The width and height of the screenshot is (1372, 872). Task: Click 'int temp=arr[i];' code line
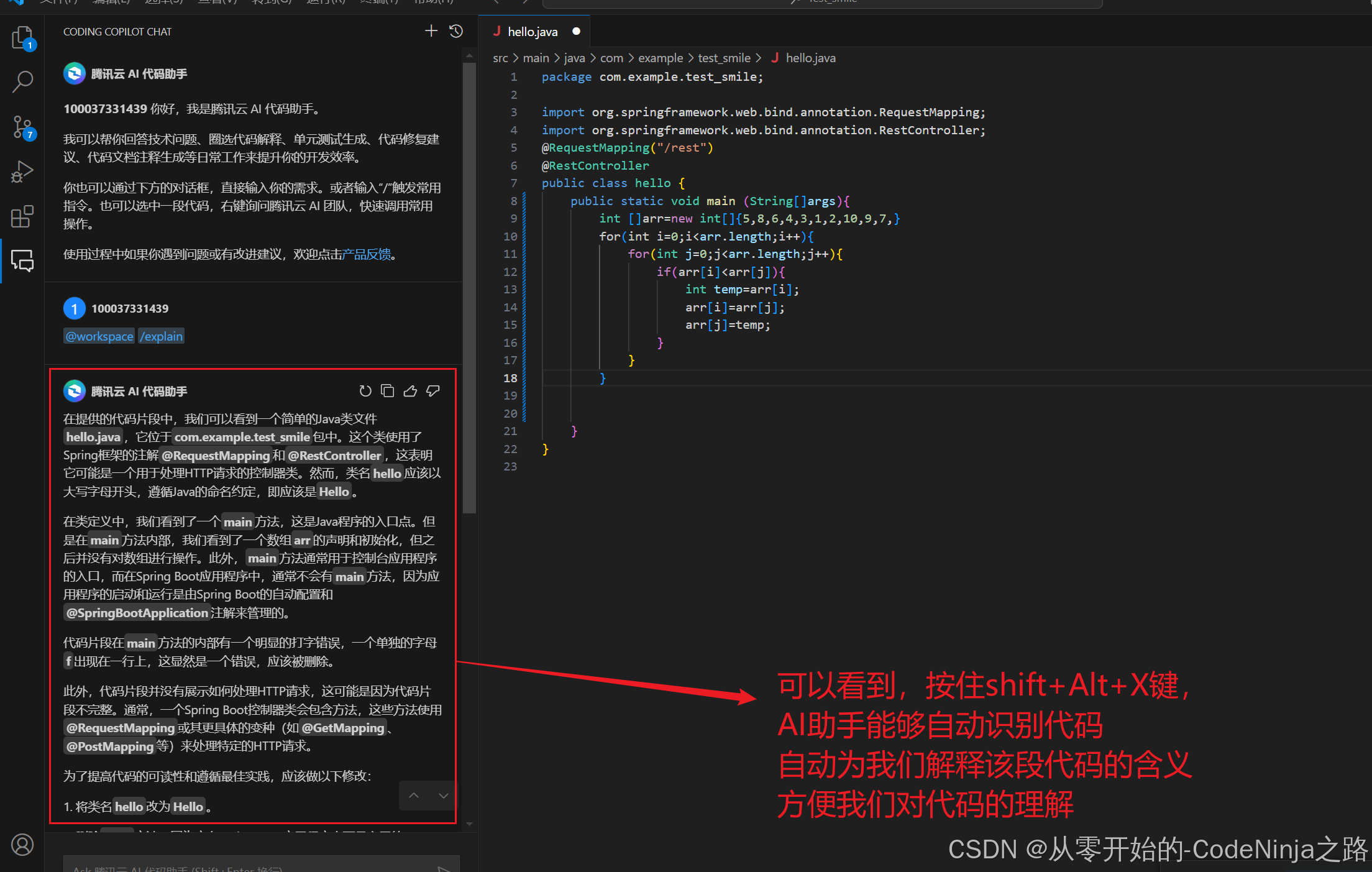click(742, 290)
